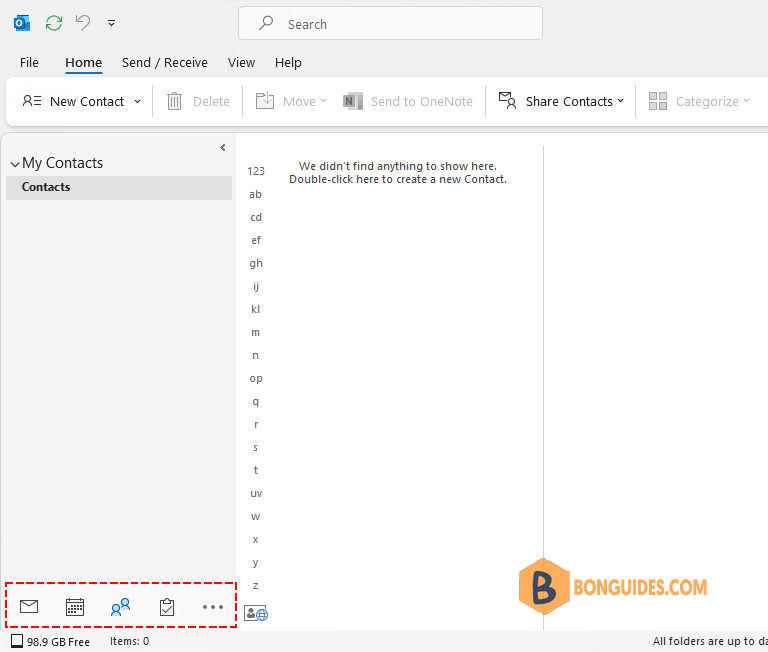Image resolution: width=768 pixels, height=652 pixels.
Task: Click the 'We didn't find anything' message
Action: pos(398,172)
